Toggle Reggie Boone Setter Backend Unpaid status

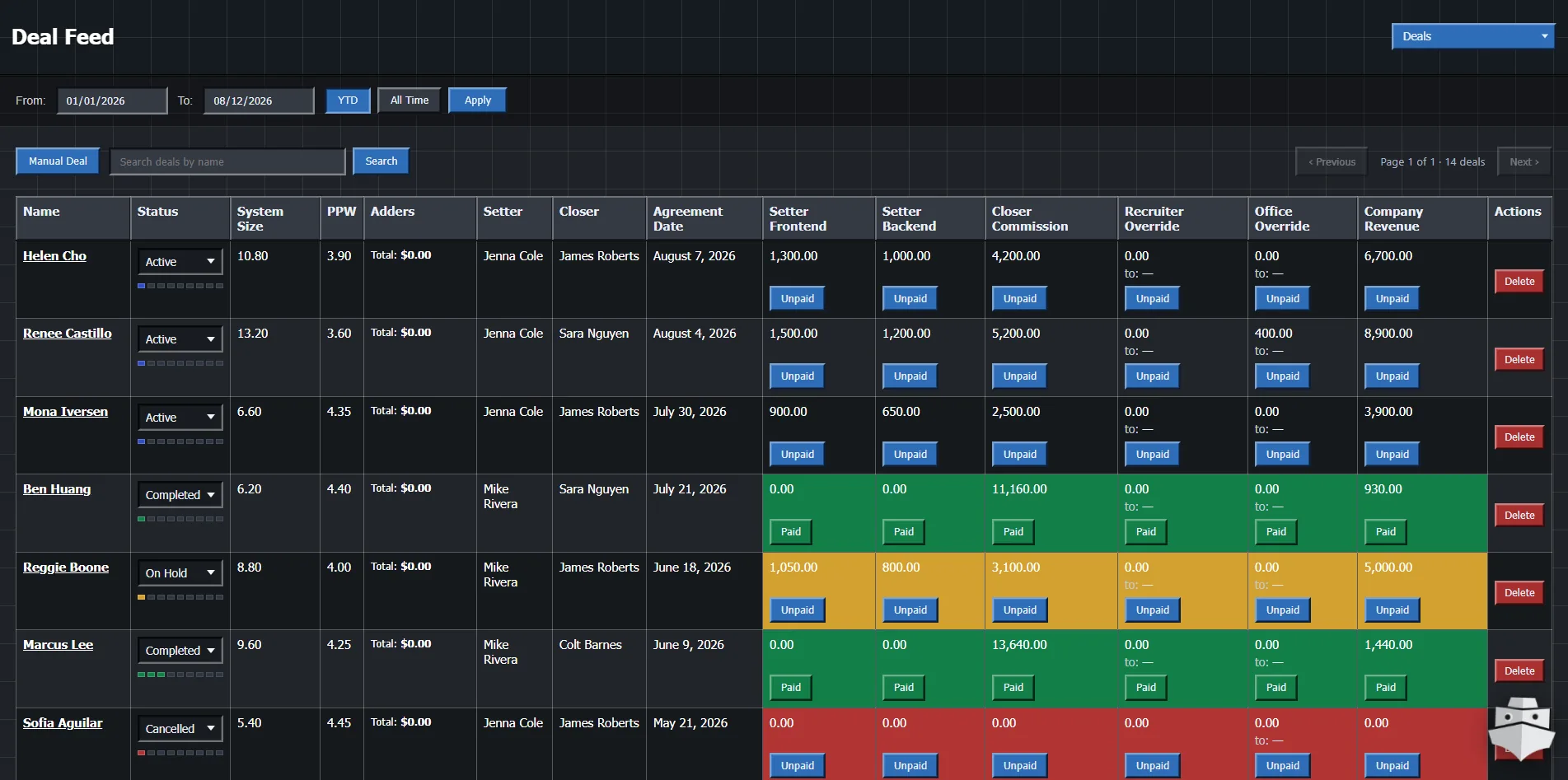click(910, 610)
